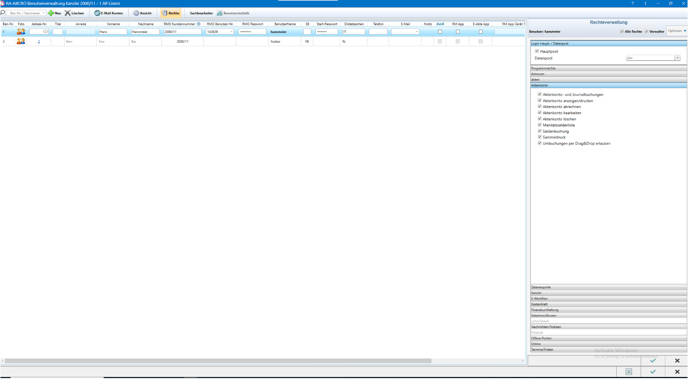Toggle Aktenkonto bearbeiten checkbox
This screenshot has width=688, height=379.
tap(539, 113)
